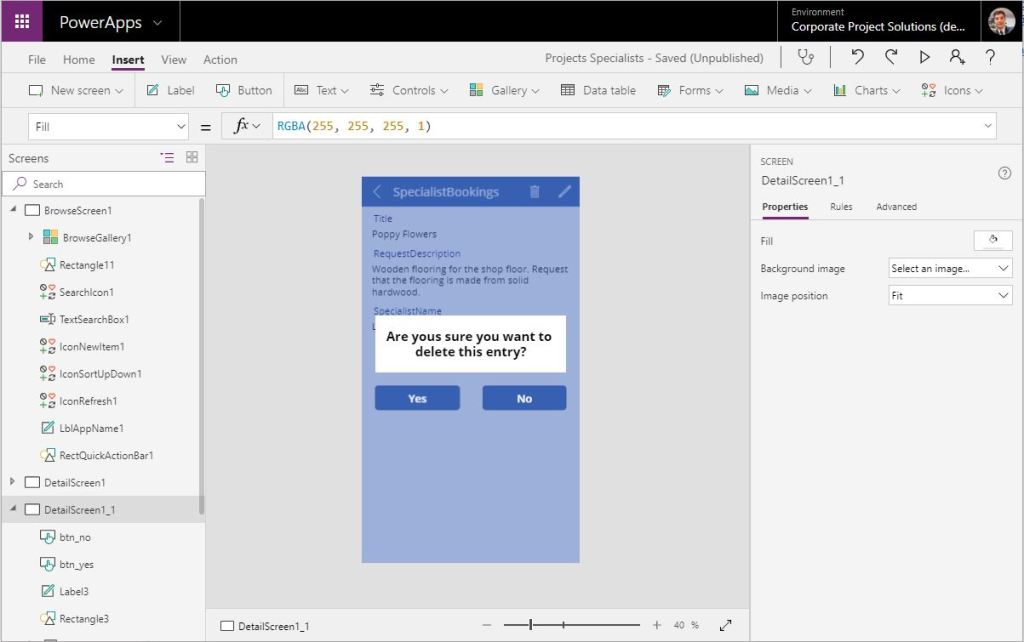This screenshot has height=642, width=1024.
Task: Open the Image position dropdown showing Fit
Action: click(948, 295)
